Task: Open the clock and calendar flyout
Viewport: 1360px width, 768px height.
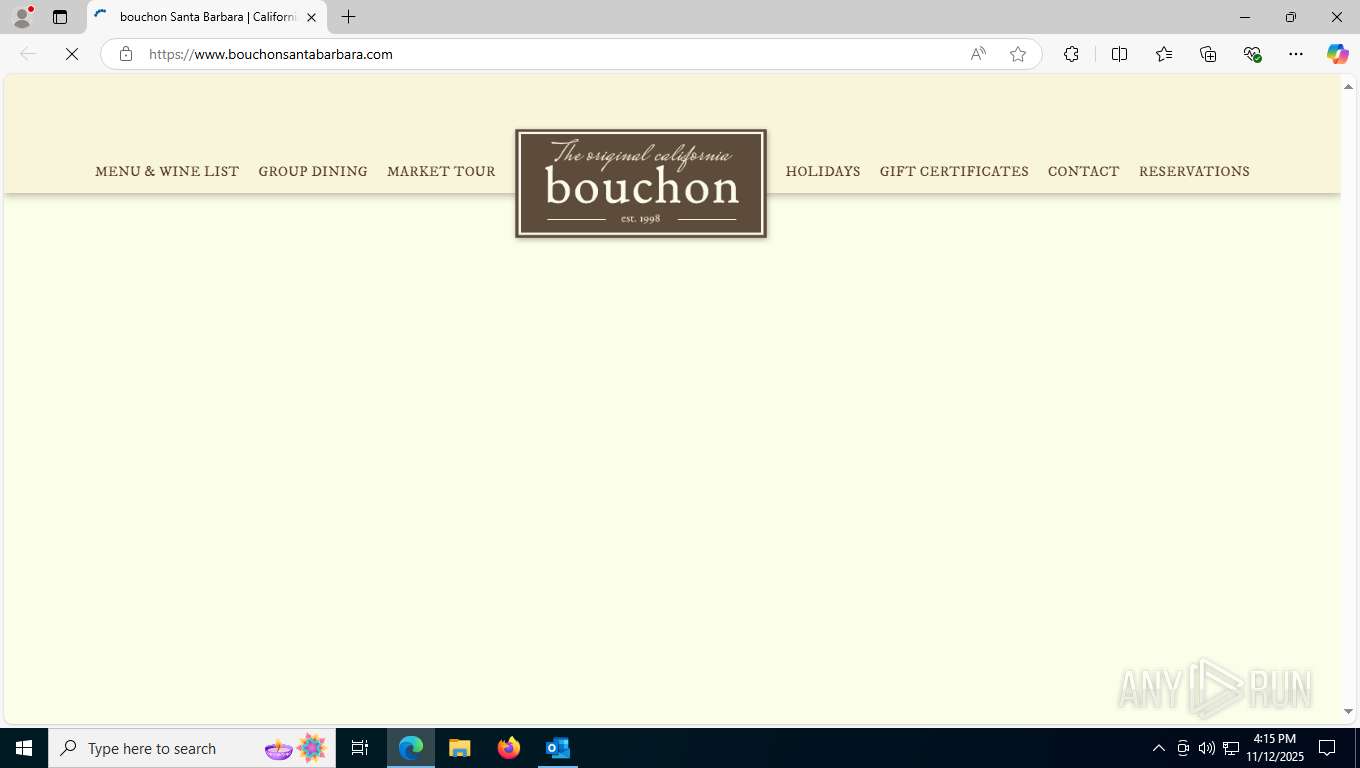Action: pos(1274,748)
